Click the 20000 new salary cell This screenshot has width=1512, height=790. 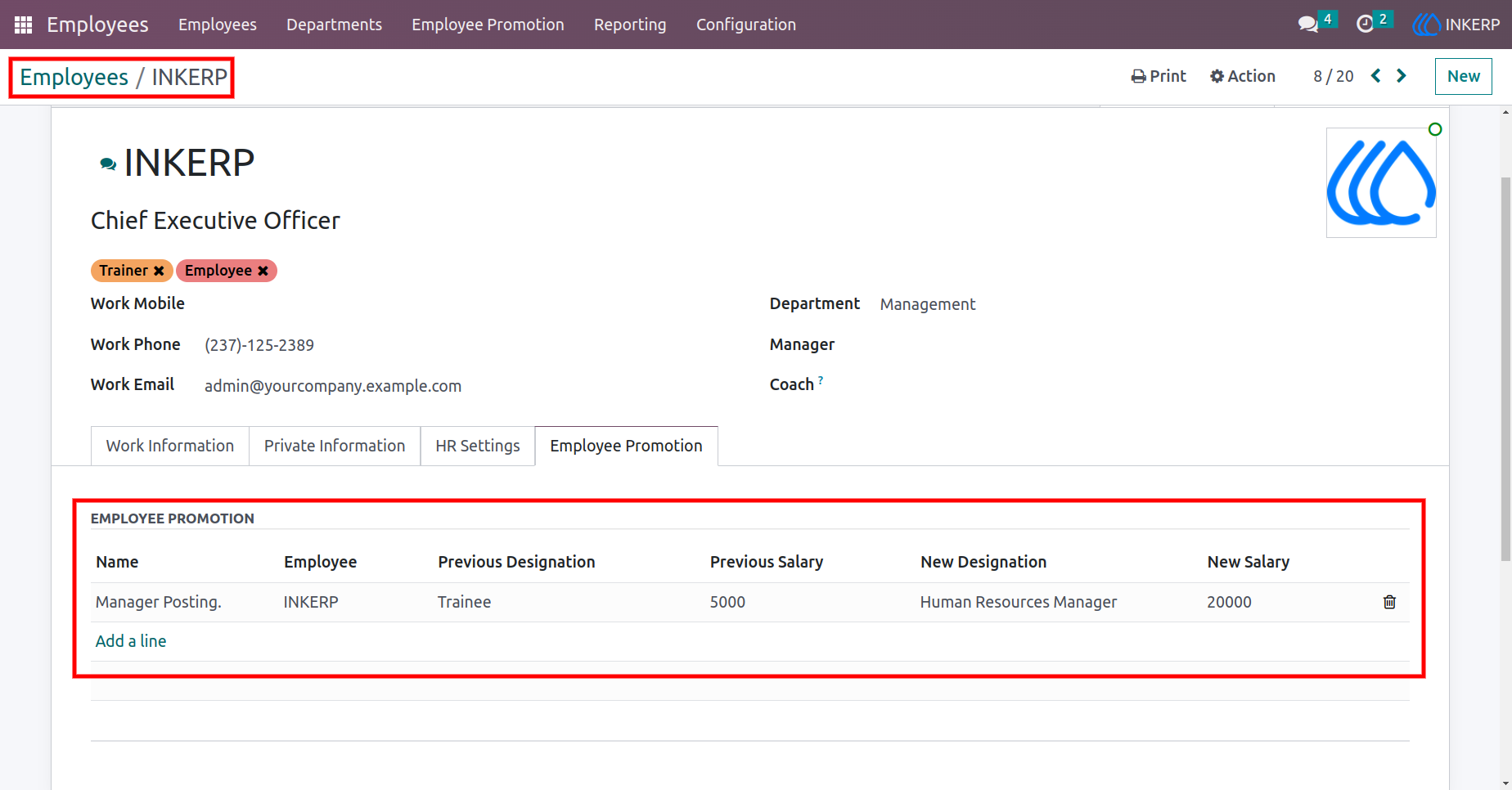[x=1229, y=602]
